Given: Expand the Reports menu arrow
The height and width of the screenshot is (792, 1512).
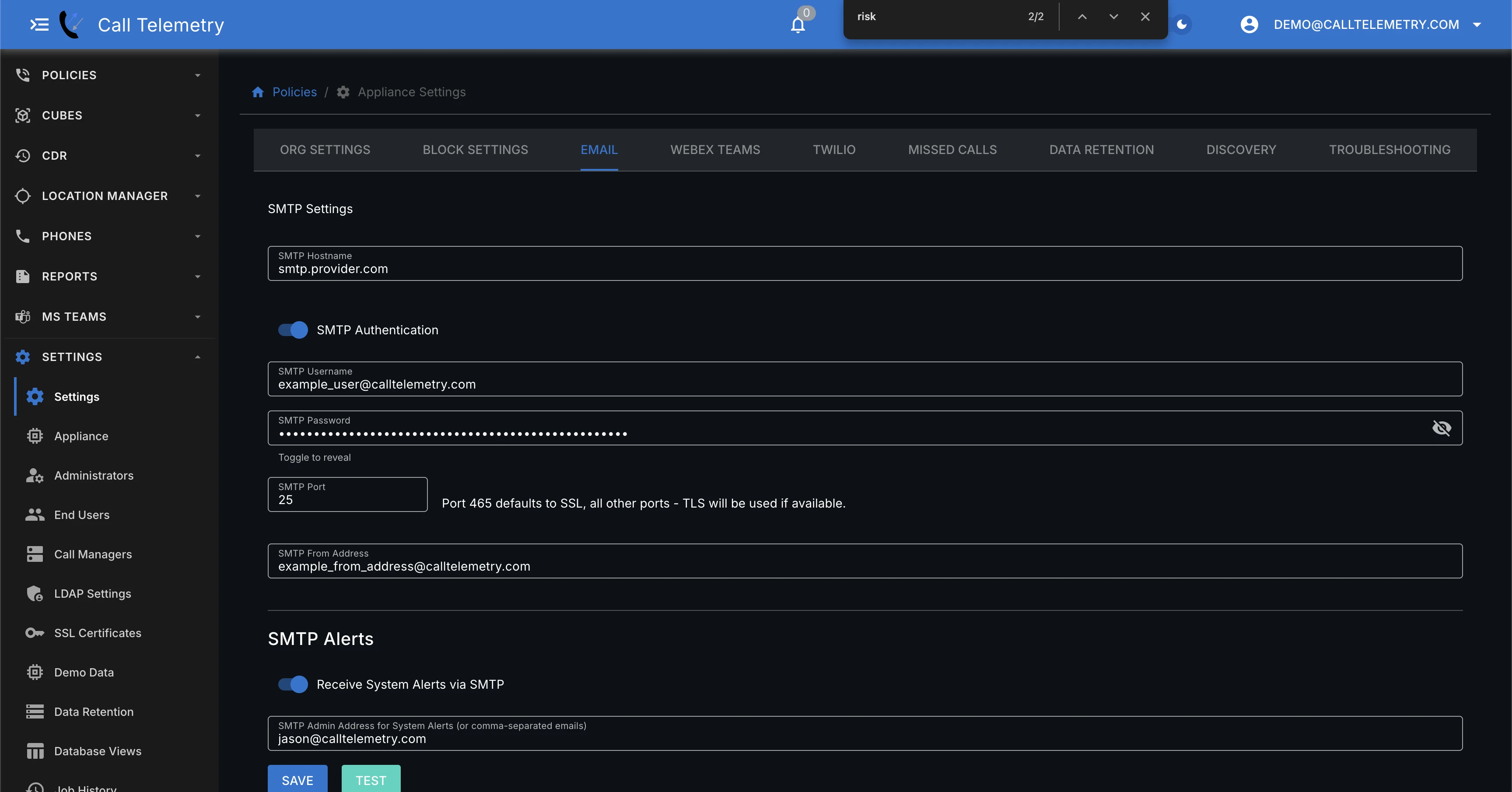Looking at the screenshot, I should [x=198, y=276].
